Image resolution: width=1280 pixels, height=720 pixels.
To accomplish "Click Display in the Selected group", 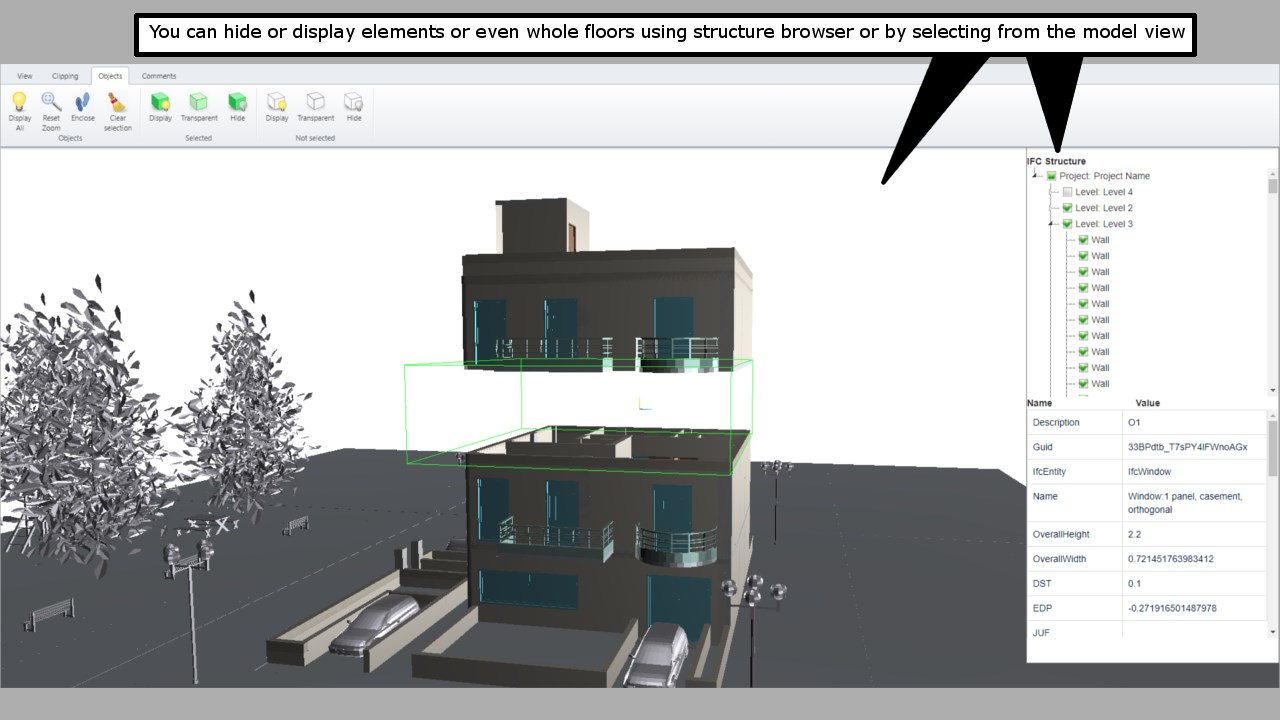I will click(160, 105).
